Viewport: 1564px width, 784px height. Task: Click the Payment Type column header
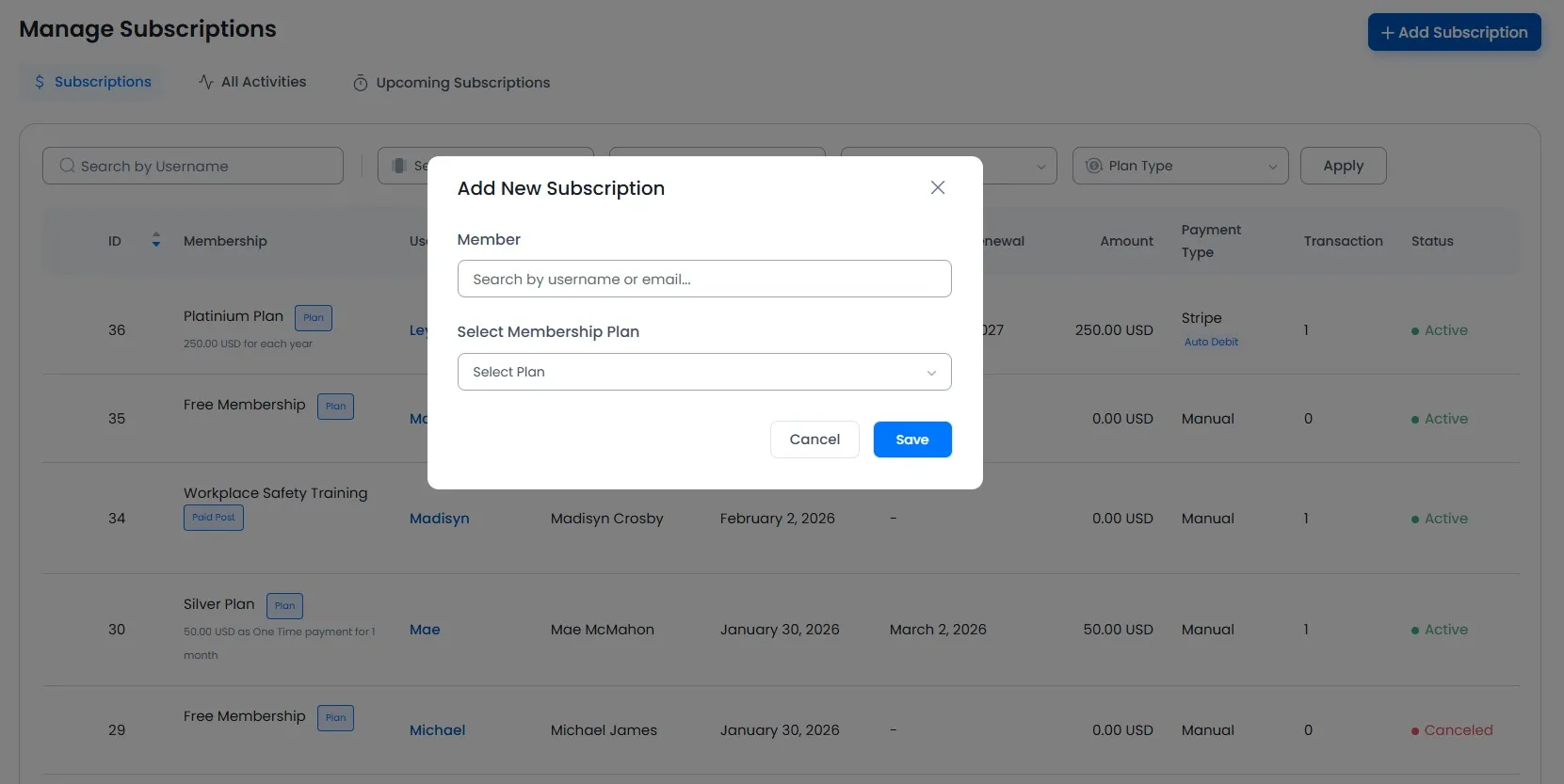pyautogui.click(x=1211, y=241)
